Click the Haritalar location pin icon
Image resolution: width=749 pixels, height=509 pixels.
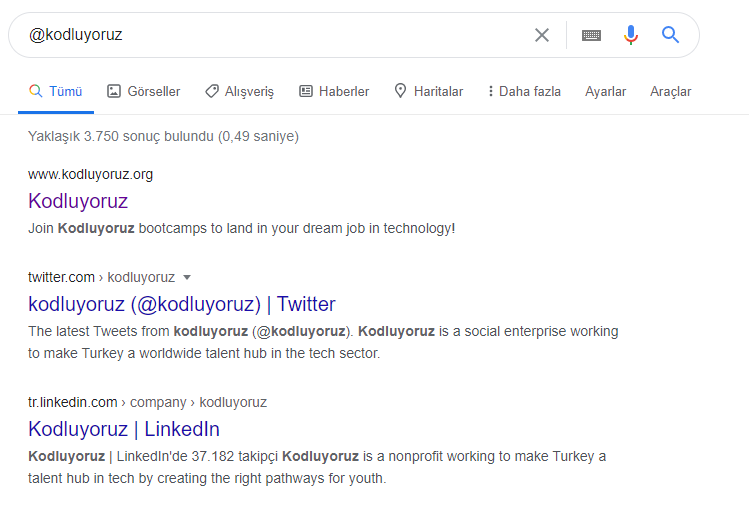tap(400, 91)
